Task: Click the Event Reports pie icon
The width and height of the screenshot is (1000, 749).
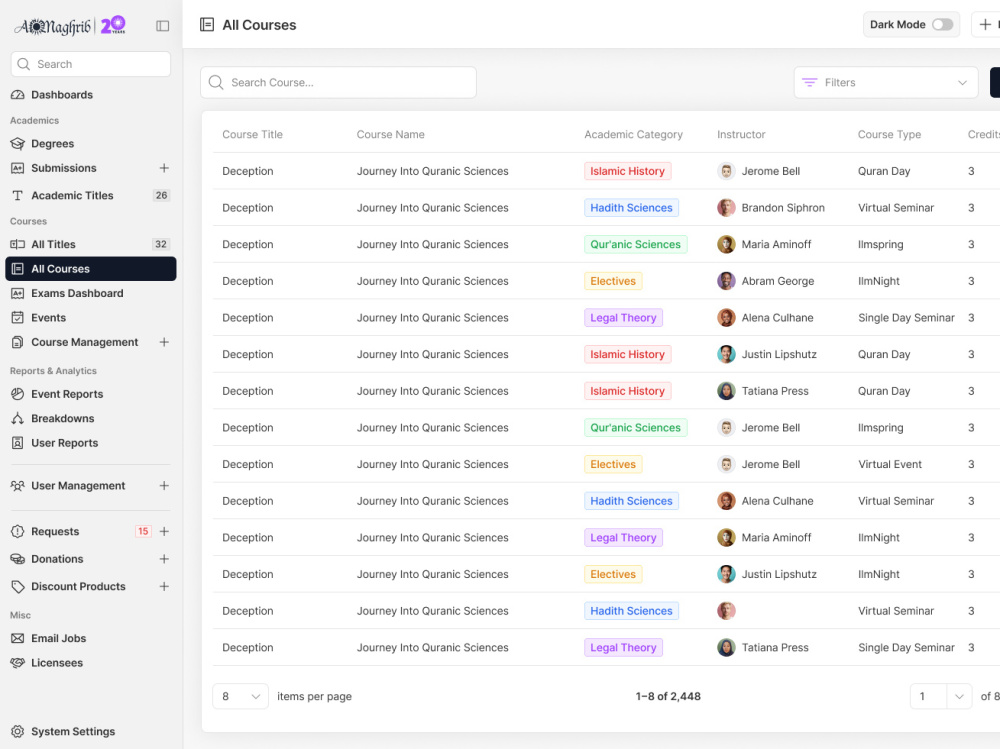Action: (17, 394)
